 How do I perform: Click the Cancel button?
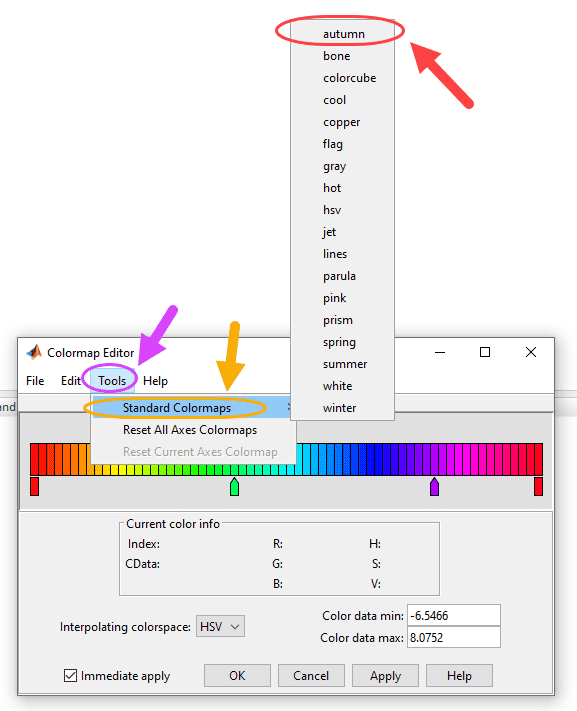(311, 676)
